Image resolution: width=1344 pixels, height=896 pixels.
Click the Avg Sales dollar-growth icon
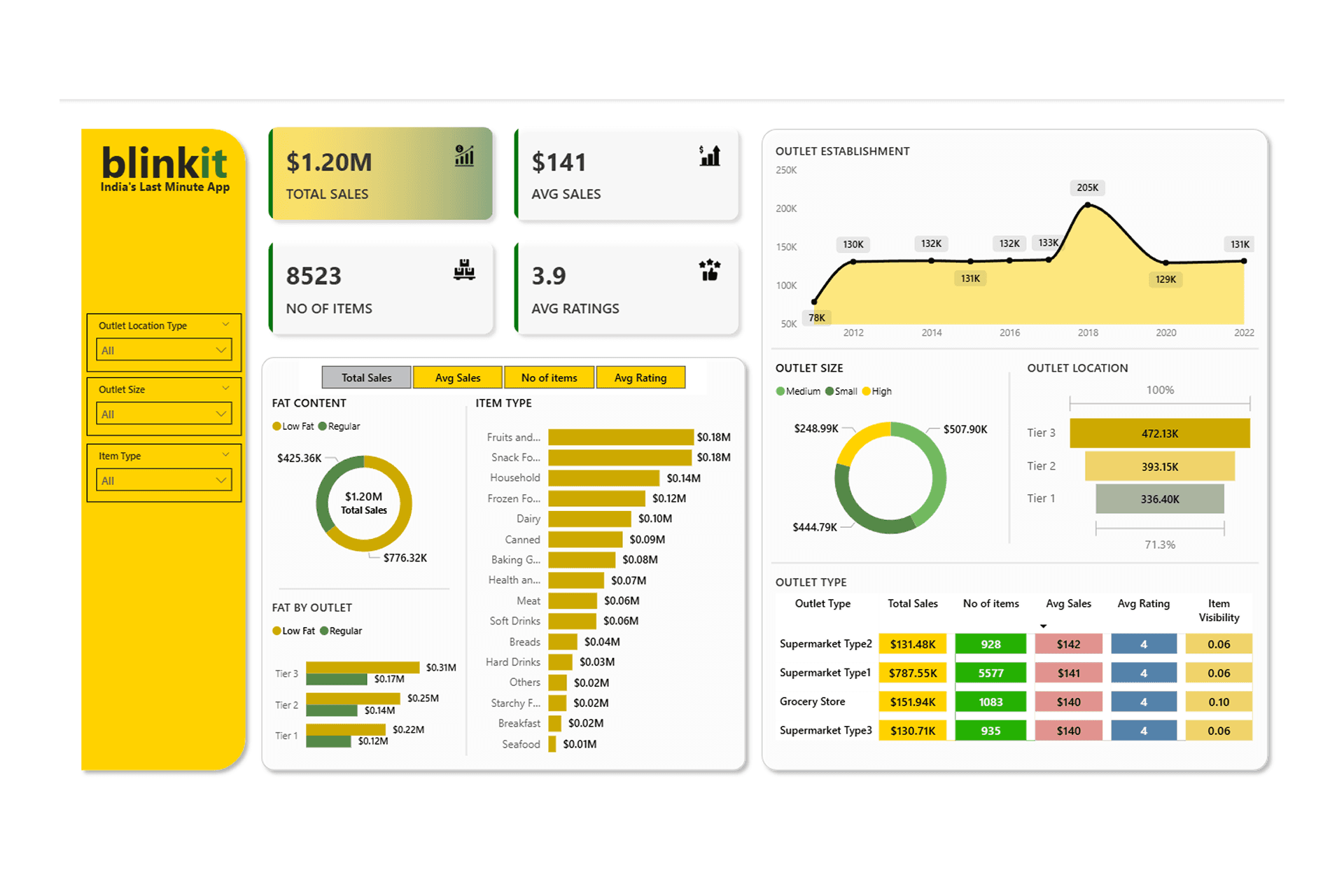coord(710,155)
